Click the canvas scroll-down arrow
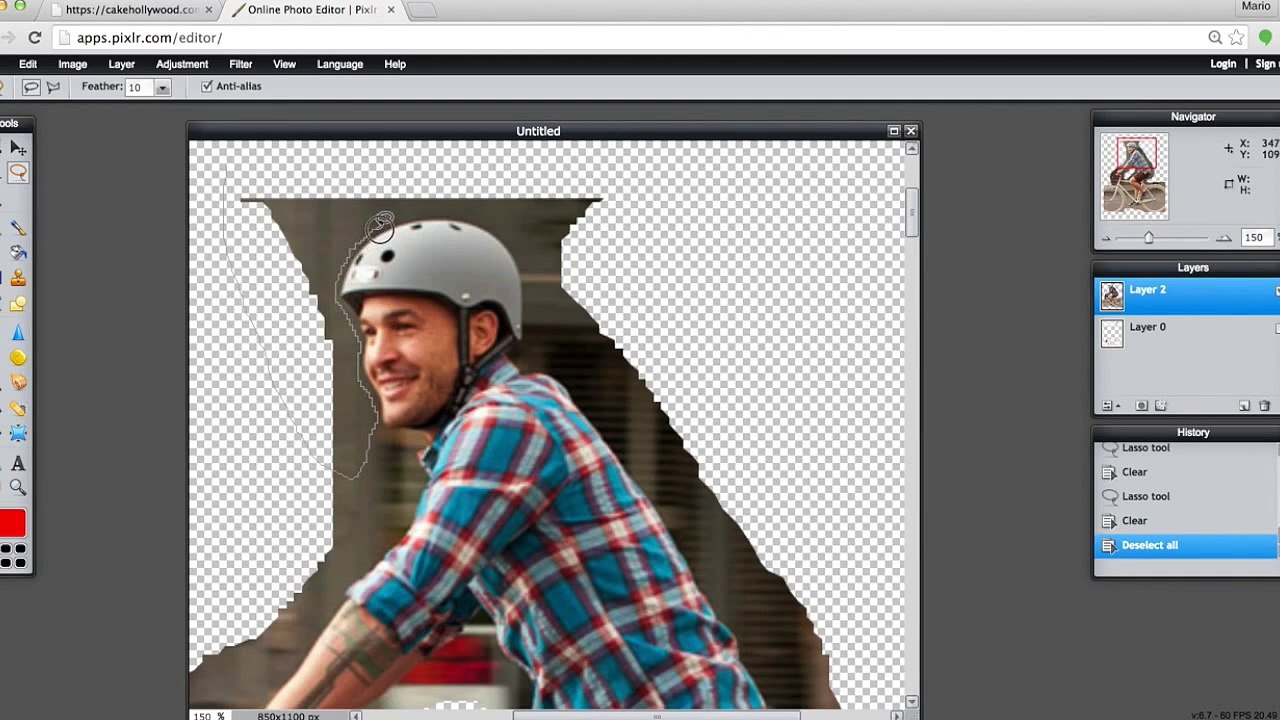 911,702
